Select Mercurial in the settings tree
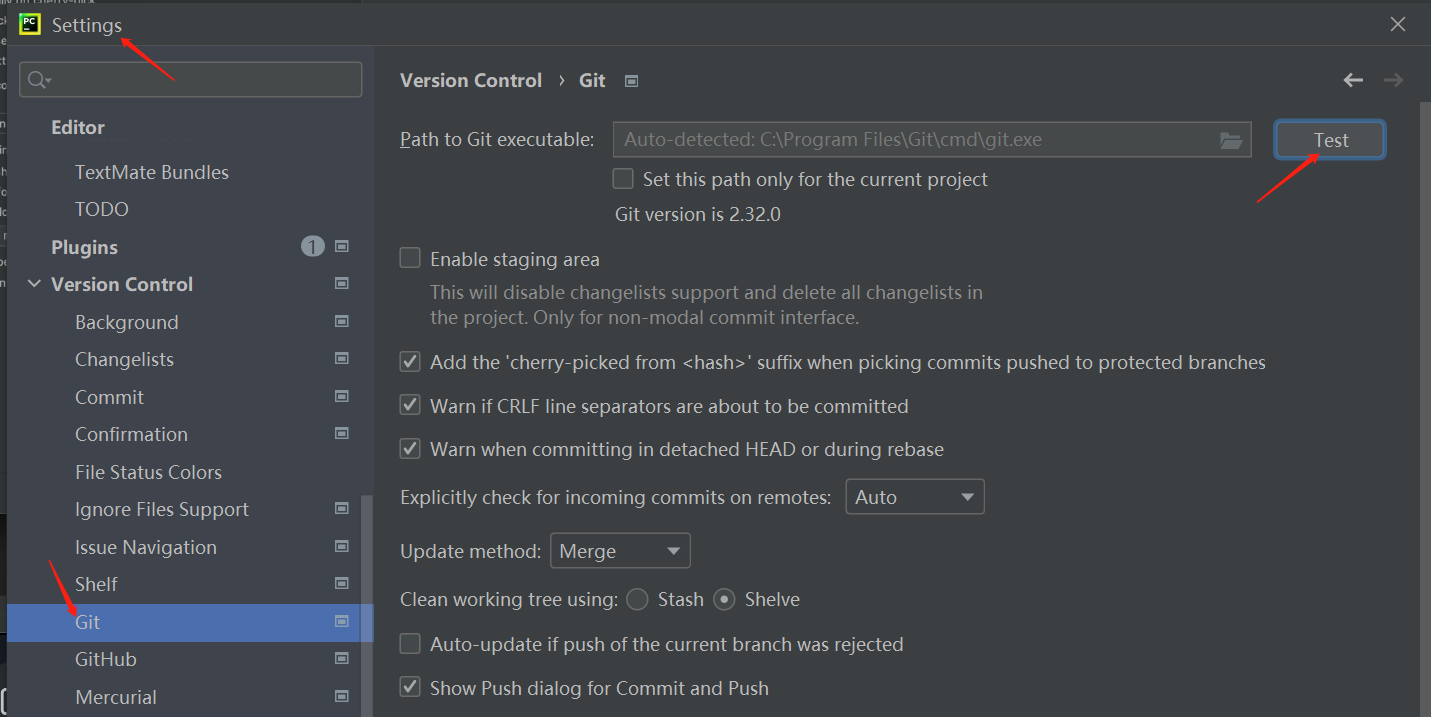 116,697
